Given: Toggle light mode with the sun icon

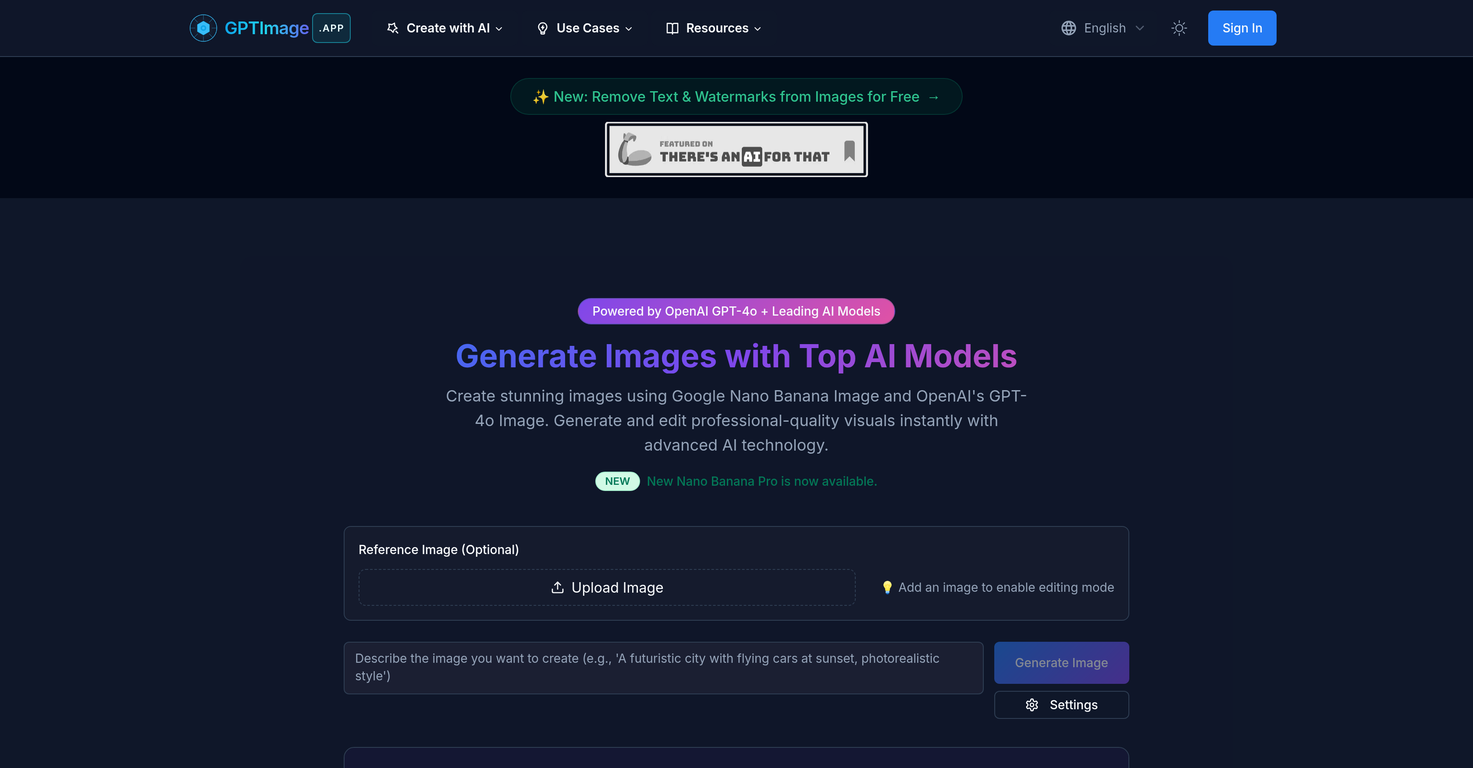Looking at the screenshot, I should [1179, 28].
